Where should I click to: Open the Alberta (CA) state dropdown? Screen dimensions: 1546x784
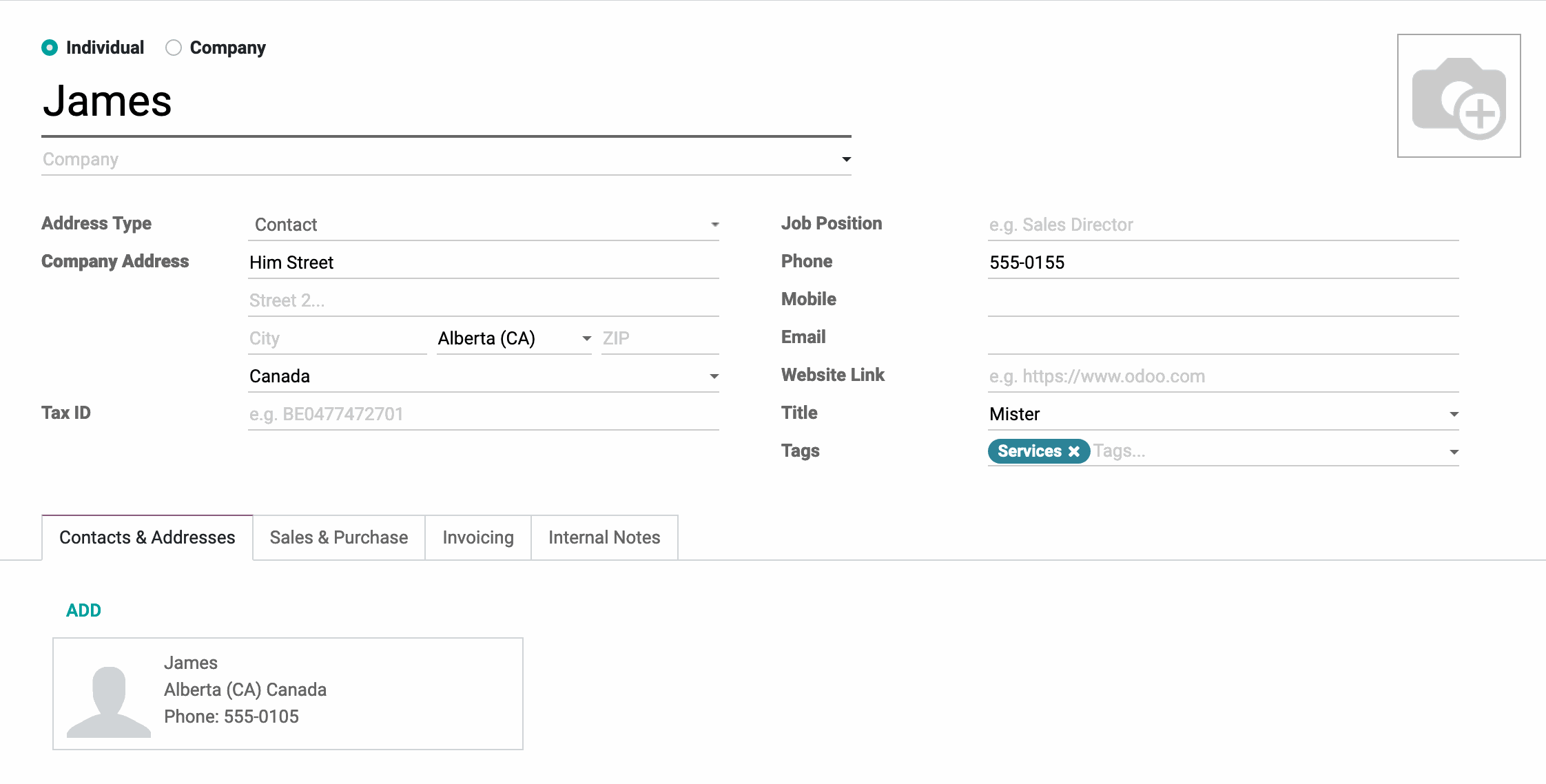[x=514, y=338]
